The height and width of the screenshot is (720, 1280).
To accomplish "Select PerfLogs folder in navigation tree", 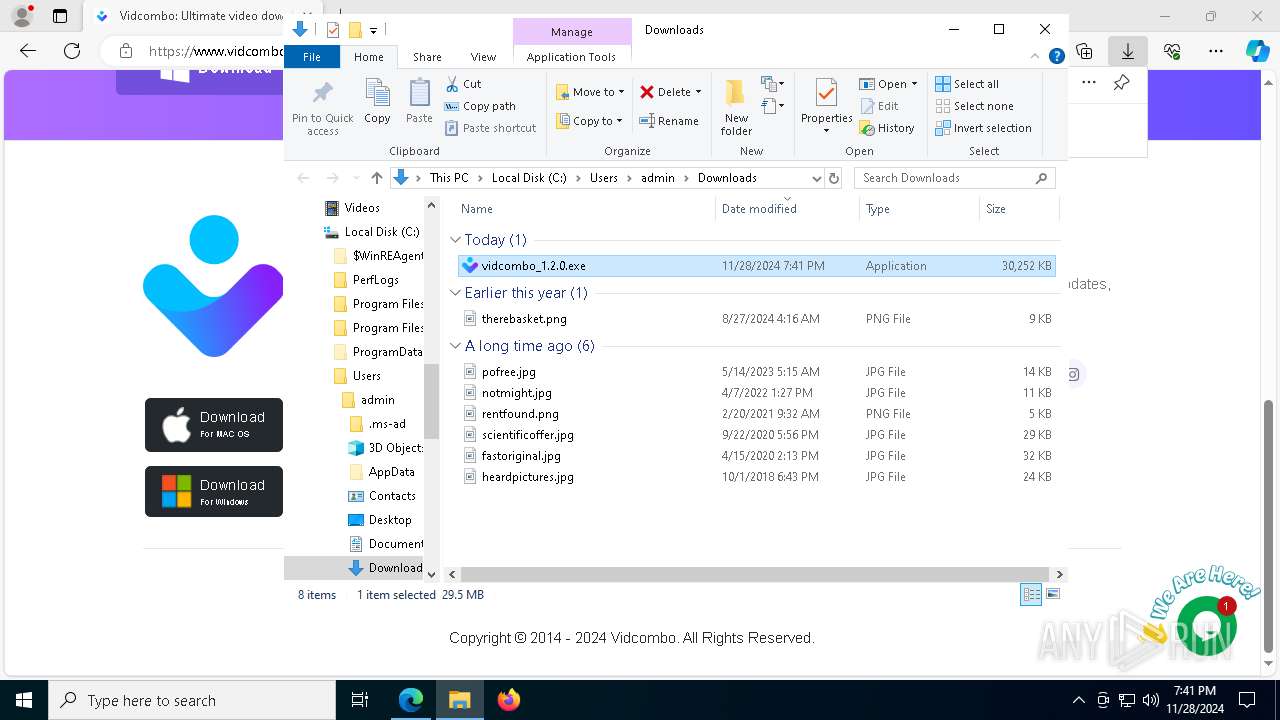I will [375, 280].
